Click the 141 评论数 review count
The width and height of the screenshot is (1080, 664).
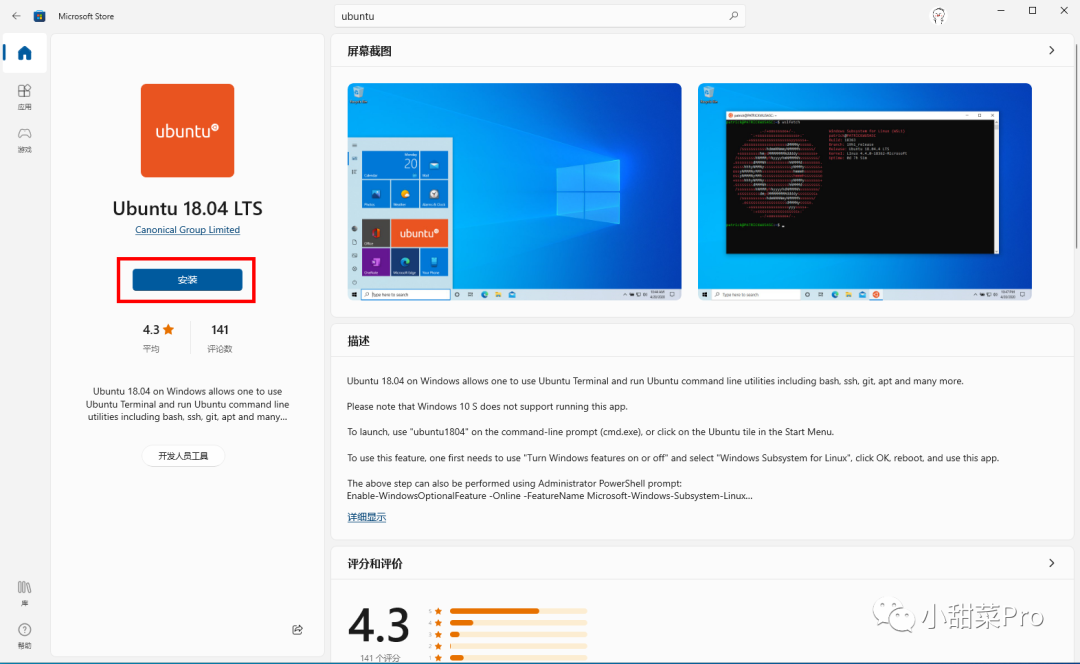tap(220, 338)
